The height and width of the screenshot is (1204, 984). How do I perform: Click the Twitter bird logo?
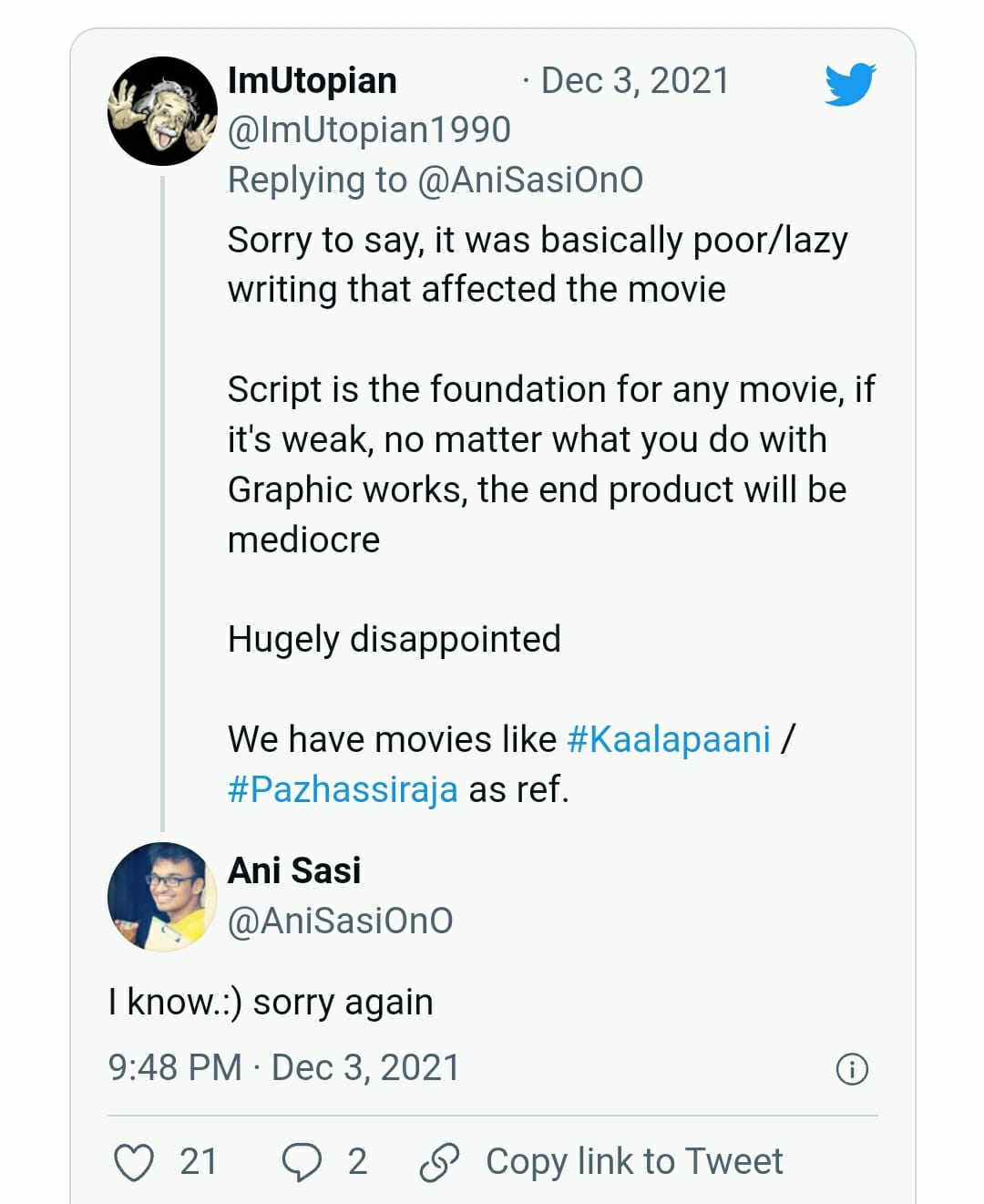[849, 84]
